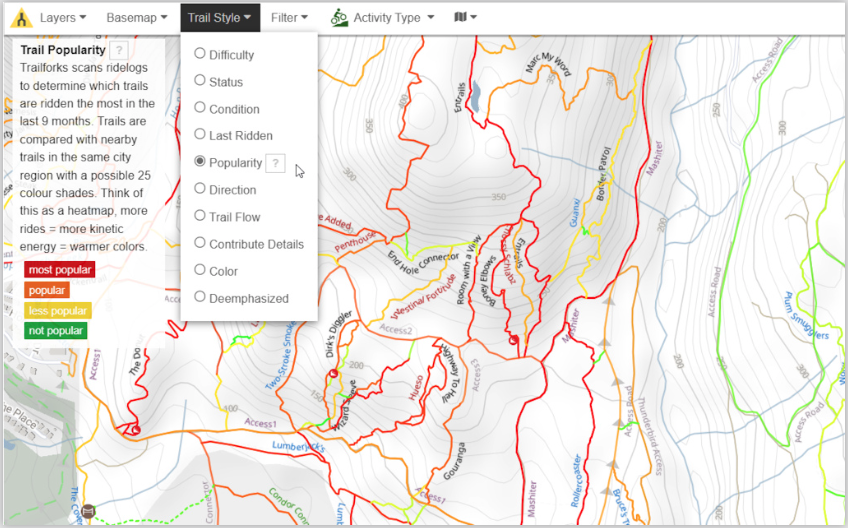The height and width of the screenshot is (528, 848).
Task: Collapse the Trail Style menu
Action: 220,18
